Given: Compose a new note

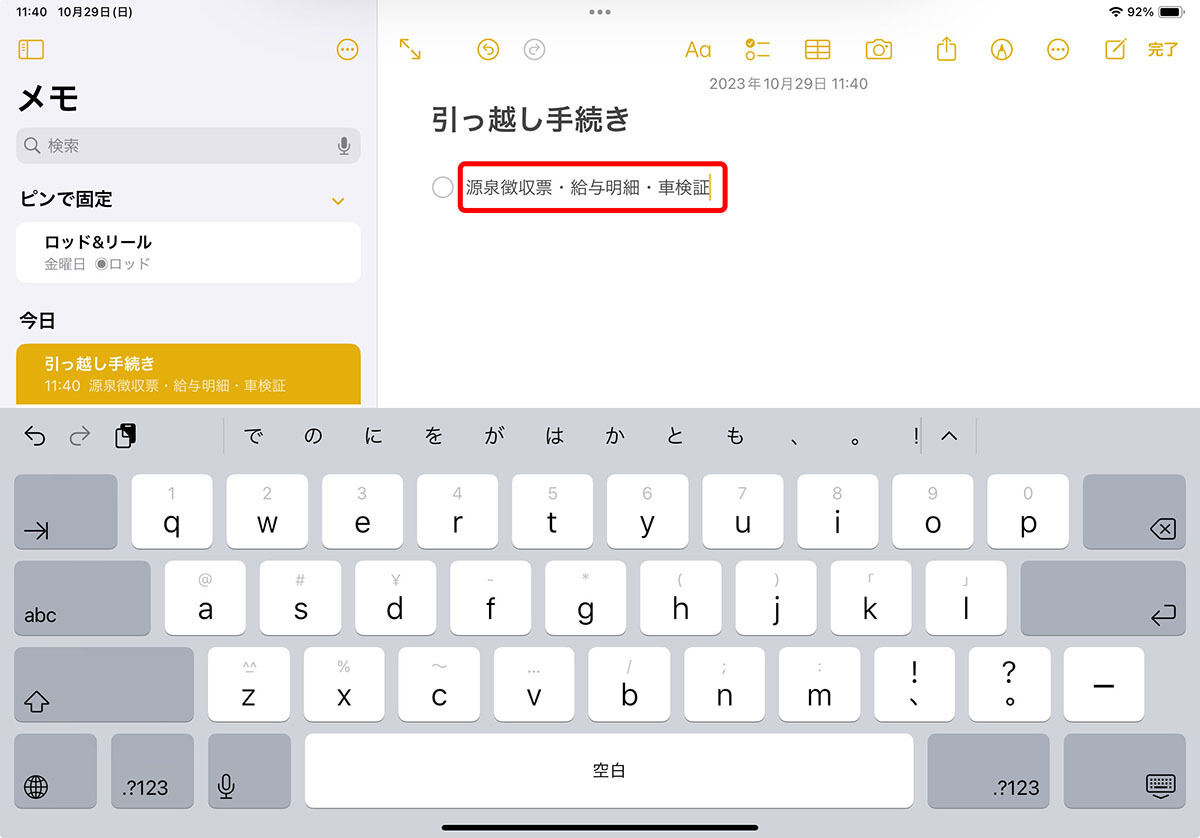Looking at the screenshot, I should [1116, 48].
